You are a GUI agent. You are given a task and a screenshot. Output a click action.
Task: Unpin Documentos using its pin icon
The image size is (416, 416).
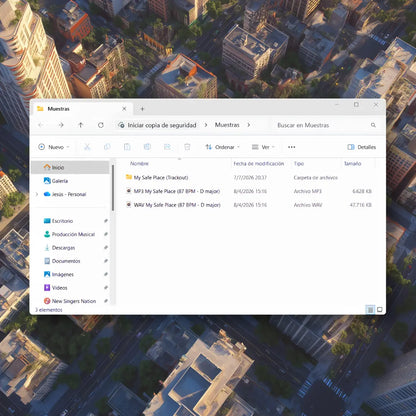pos(106,261)
